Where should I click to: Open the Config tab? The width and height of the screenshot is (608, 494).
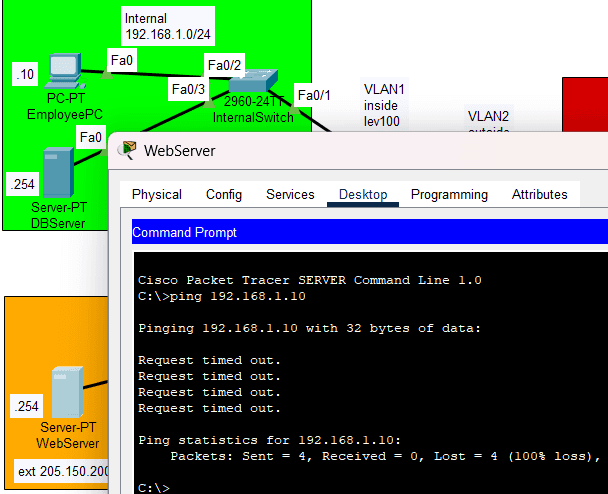coord(224,194)
